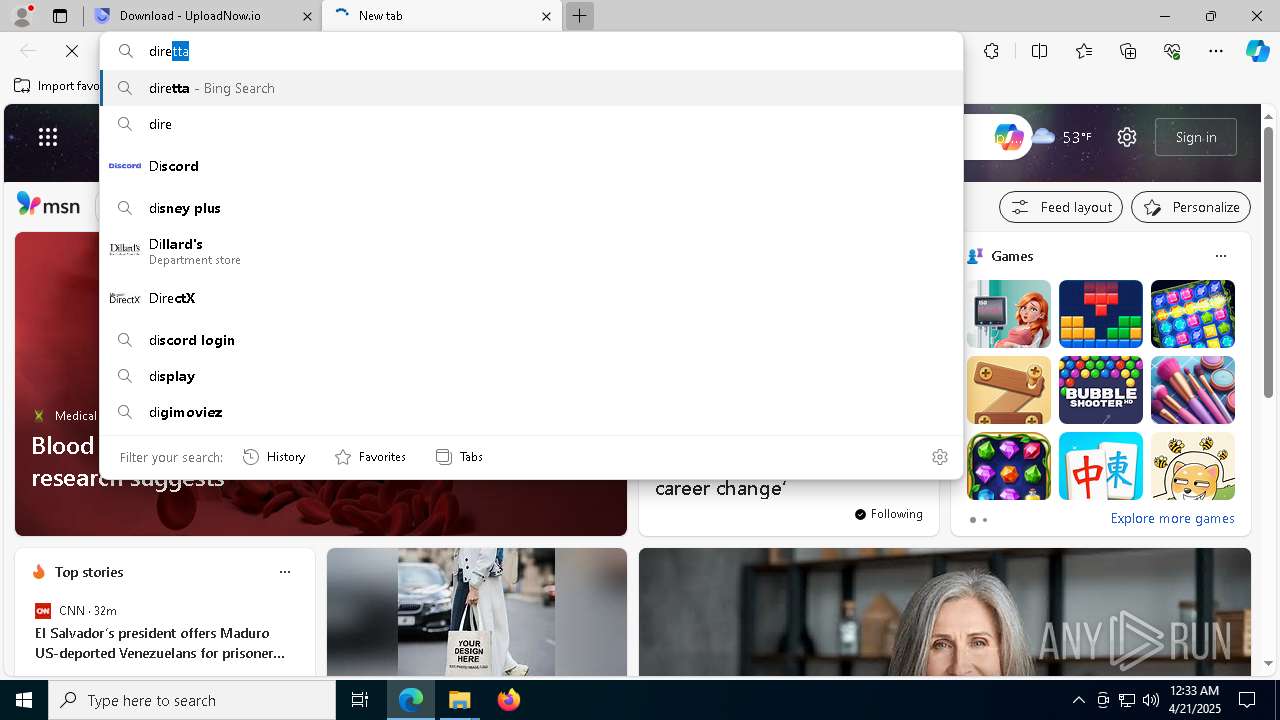Screen dimensions: 1280x720
Task: Select the Dillard's Department store suggestion
Action: point(531,252)
